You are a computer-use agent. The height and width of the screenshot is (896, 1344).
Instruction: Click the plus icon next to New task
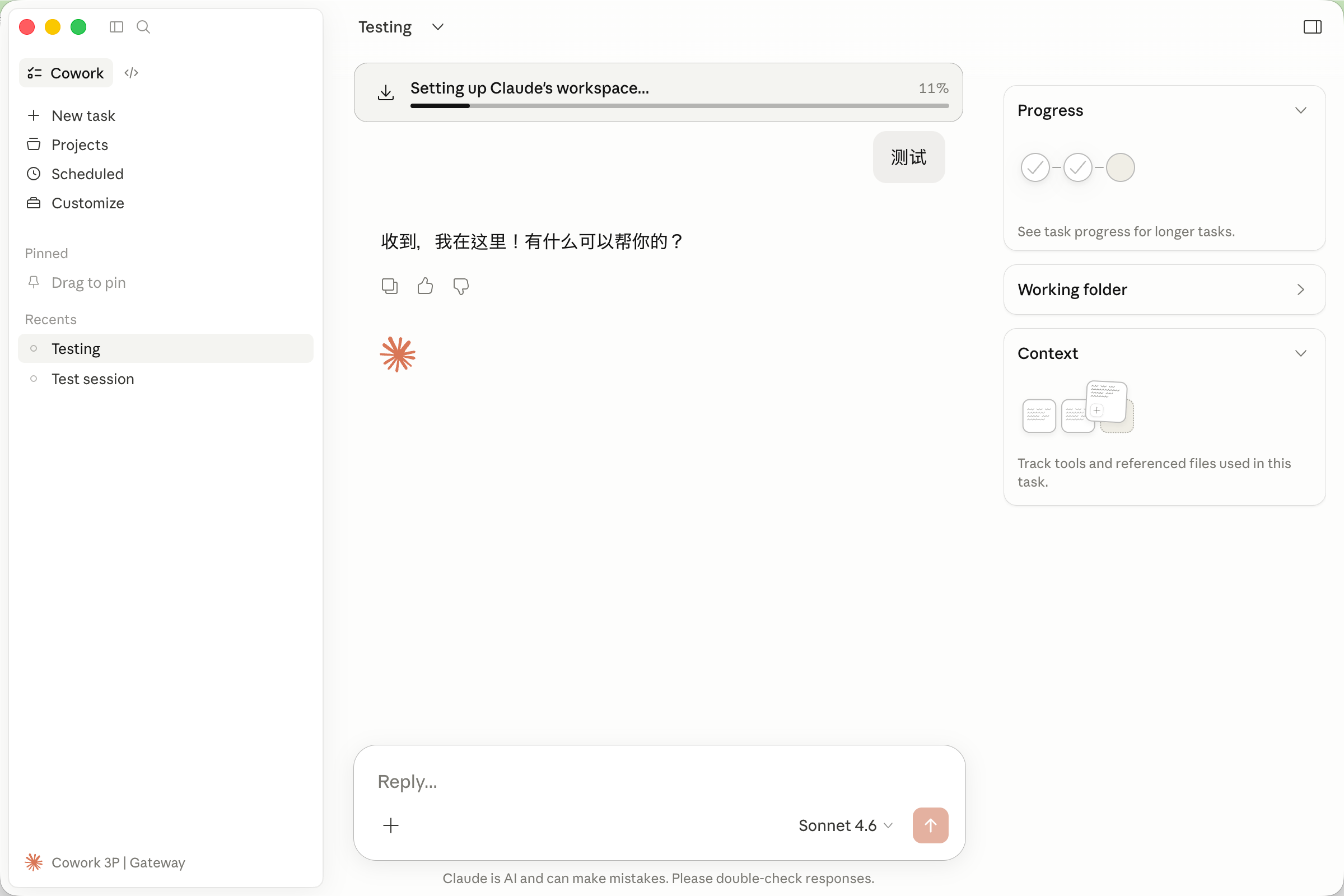tap(34, 115)
